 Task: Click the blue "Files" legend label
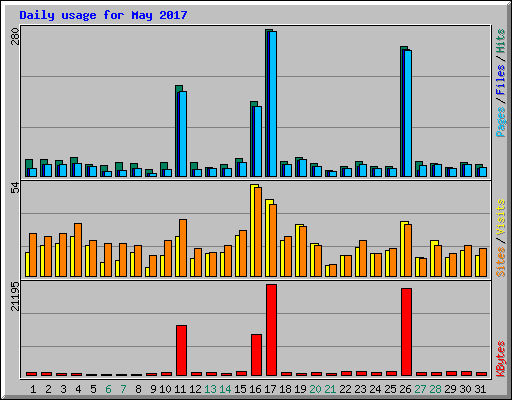(501, 80)
